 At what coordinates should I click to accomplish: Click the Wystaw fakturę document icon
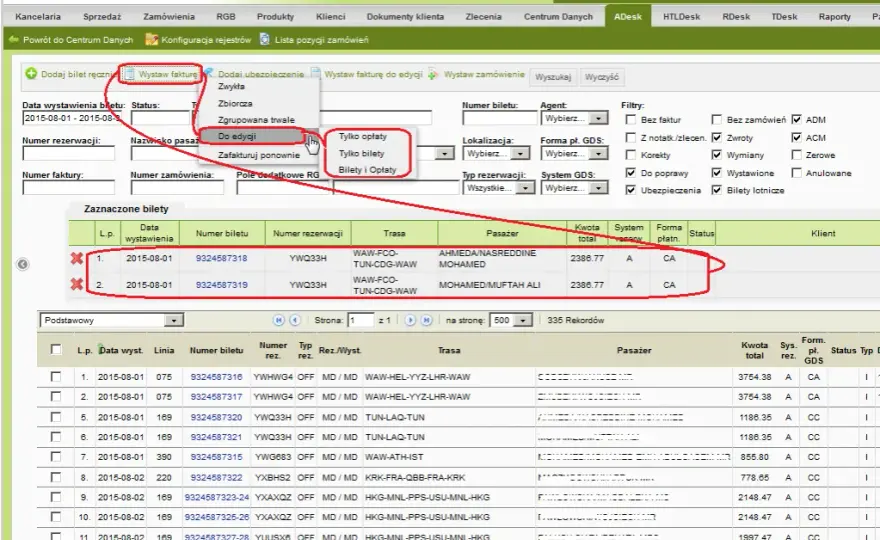tap(130, 74)
